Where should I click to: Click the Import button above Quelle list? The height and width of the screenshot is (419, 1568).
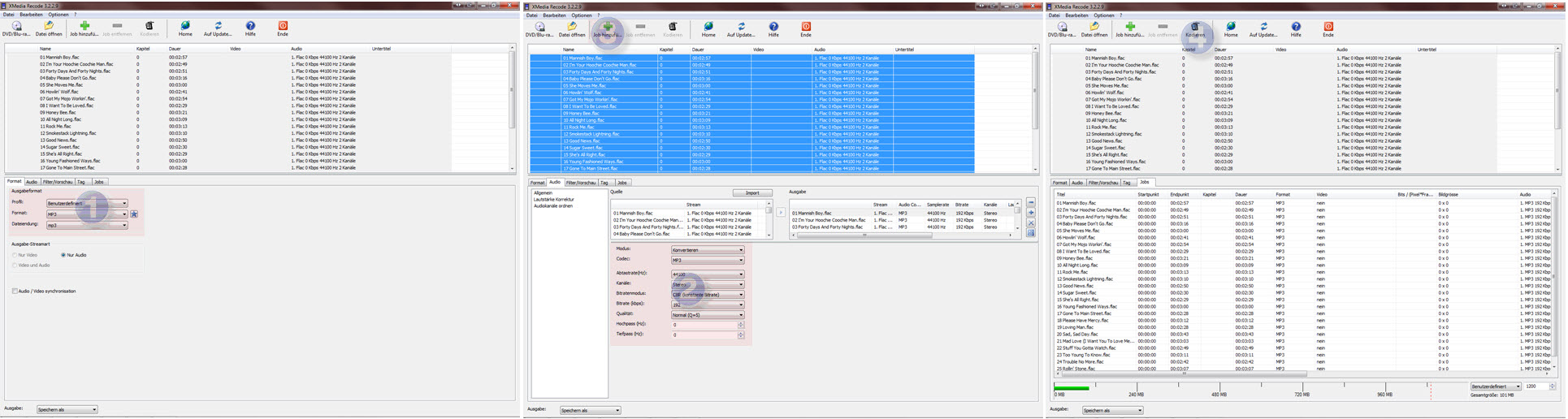point(752,192)
